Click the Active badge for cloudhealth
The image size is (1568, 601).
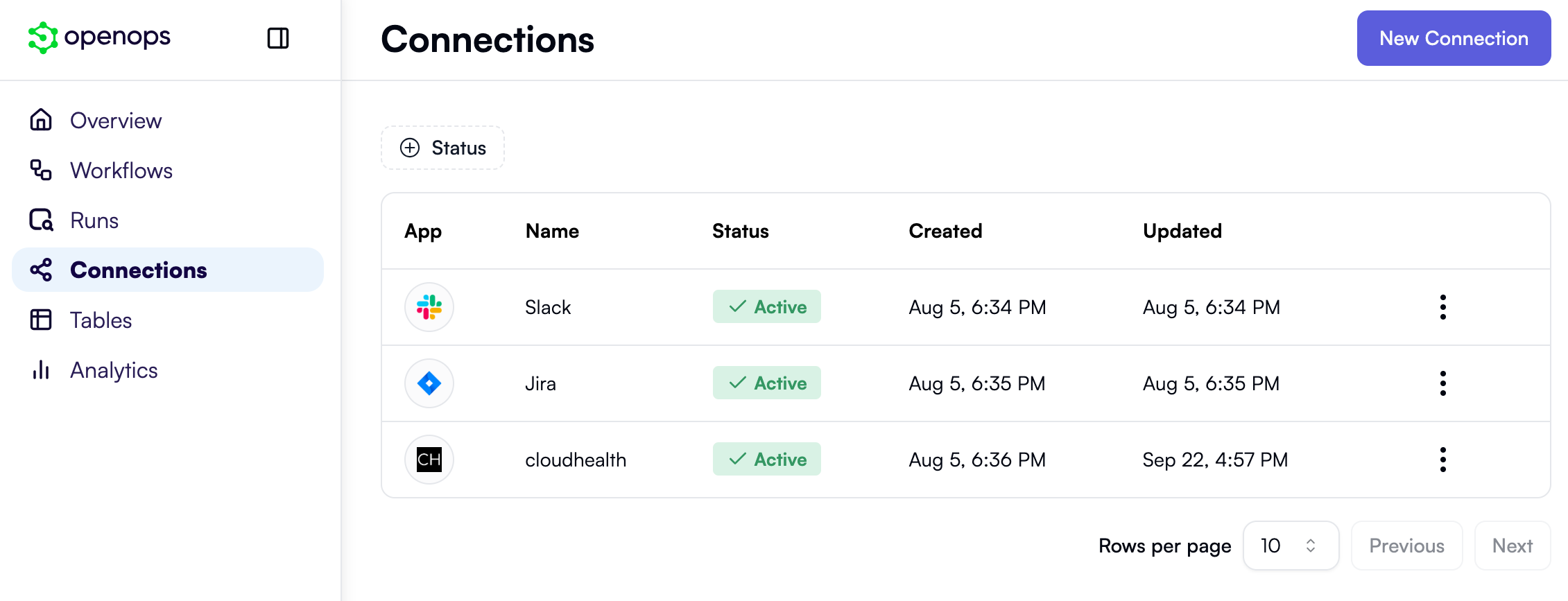[x=766, y=459]
